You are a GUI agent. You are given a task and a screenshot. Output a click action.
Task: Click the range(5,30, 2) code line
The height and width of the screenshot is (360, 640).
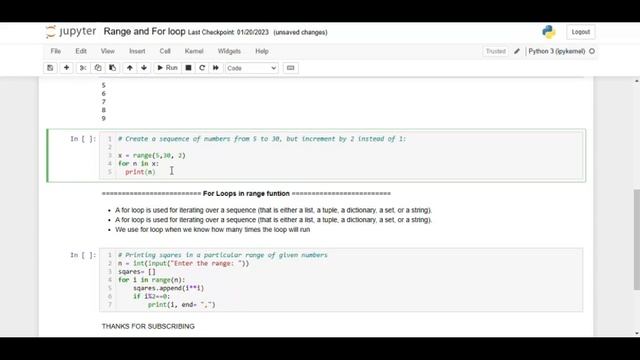[x=152, y=156]
